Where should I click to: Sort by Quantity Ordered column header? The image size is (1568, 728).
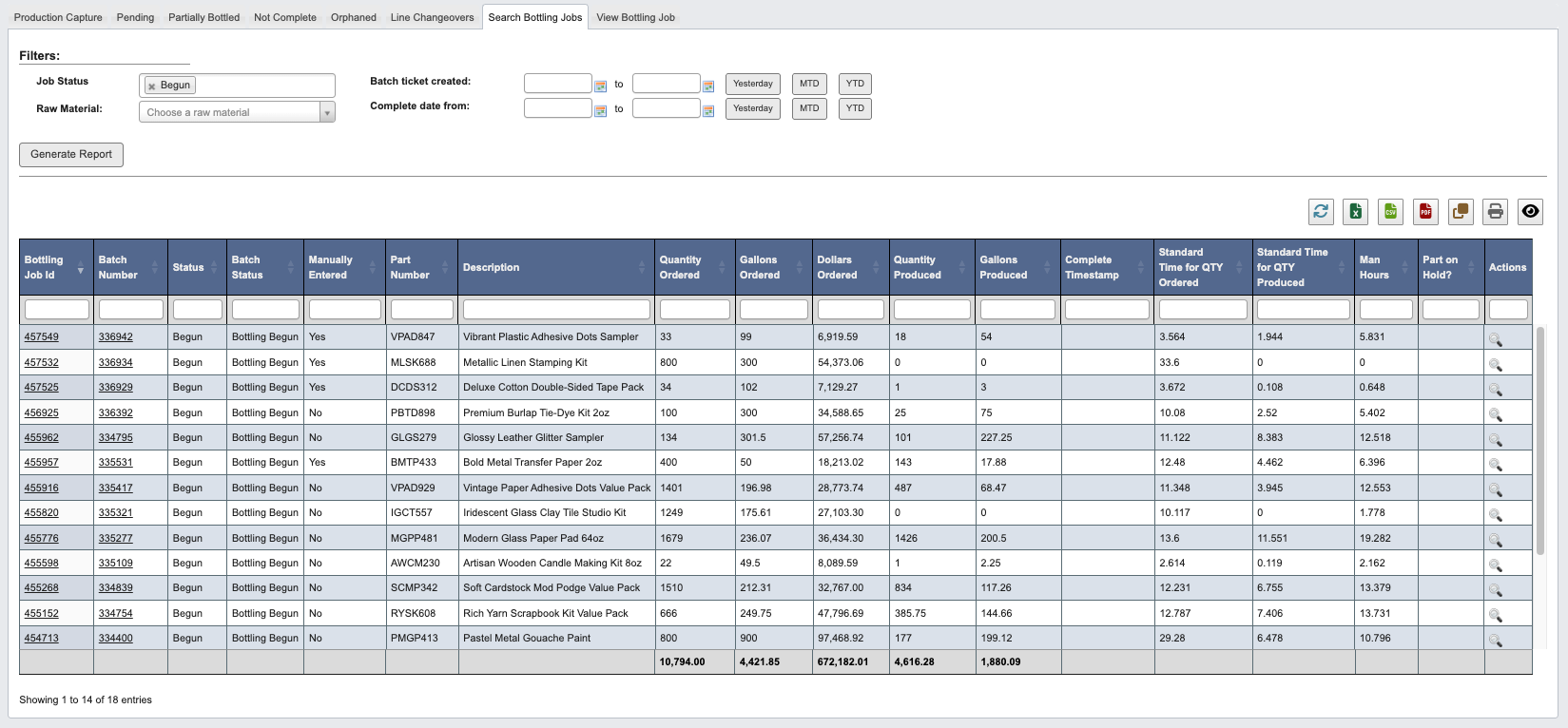693,268
